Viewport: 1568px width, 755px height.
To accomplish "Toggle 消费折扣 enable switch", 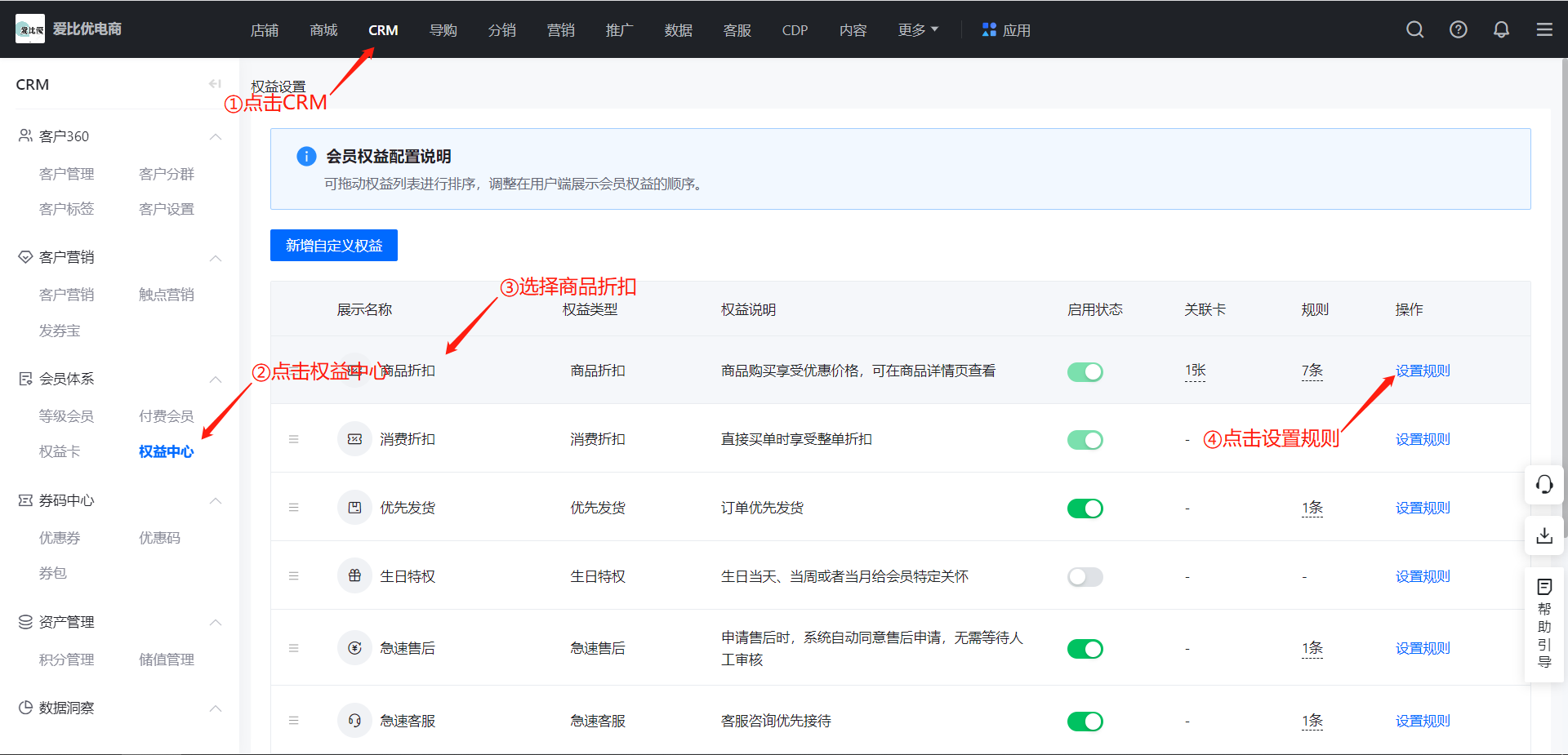I will 1085,440.
